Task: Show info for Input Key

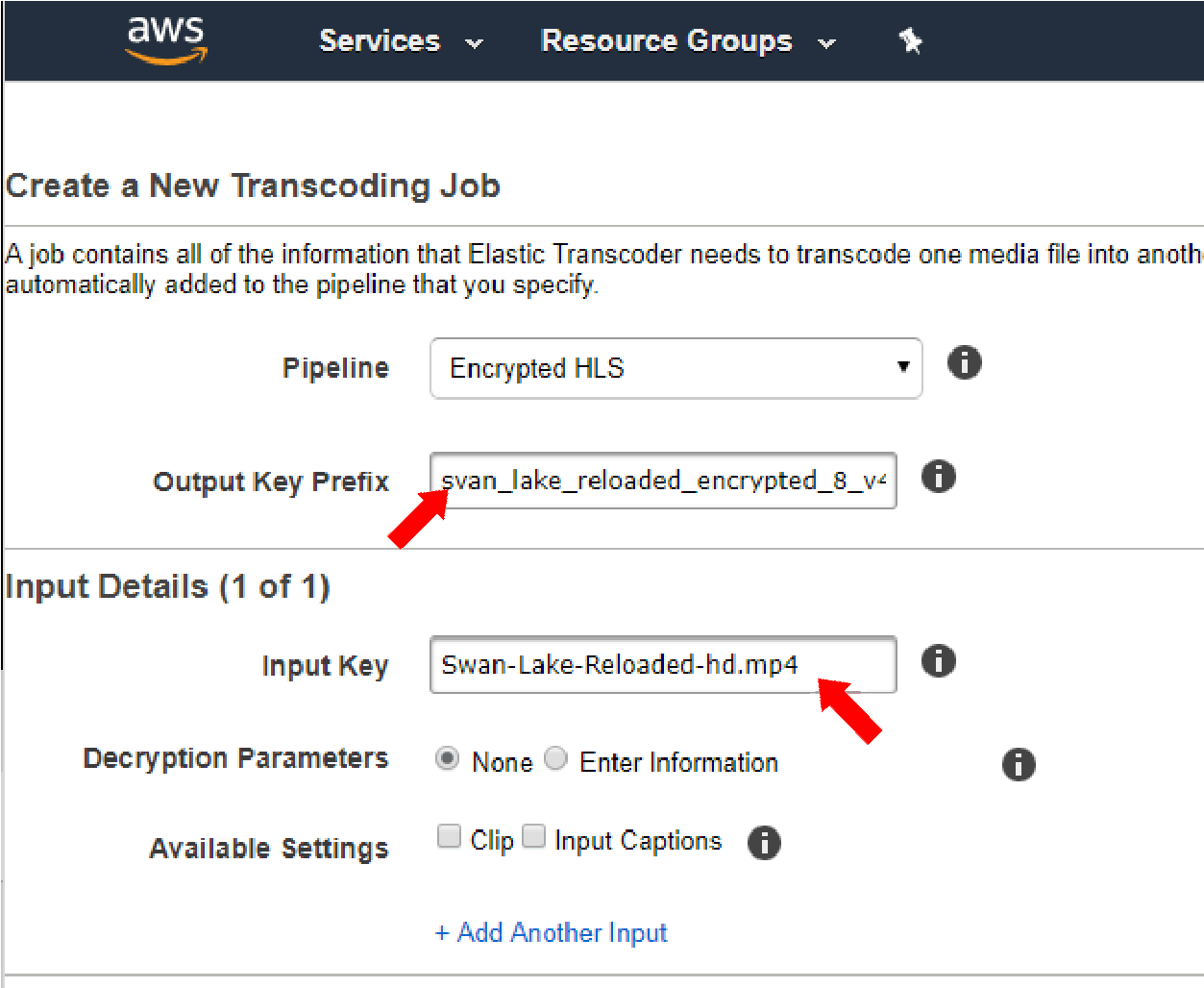Action: coord(939,661)
